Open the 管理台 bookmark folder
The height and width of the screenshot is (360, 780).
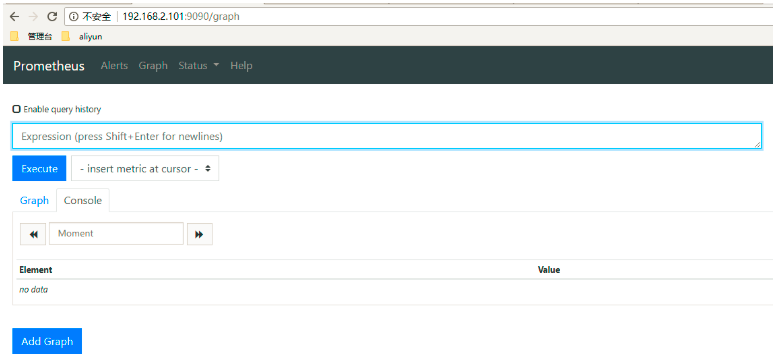pos(31,36)
